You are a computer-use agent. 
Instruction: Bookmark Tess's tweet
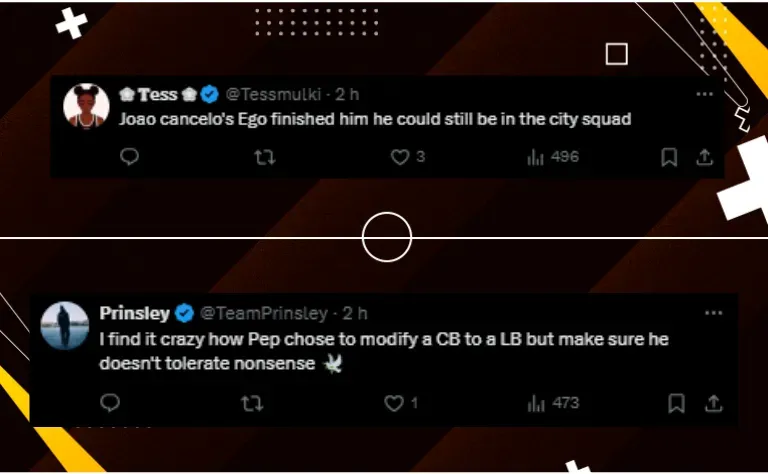point(670,157)
